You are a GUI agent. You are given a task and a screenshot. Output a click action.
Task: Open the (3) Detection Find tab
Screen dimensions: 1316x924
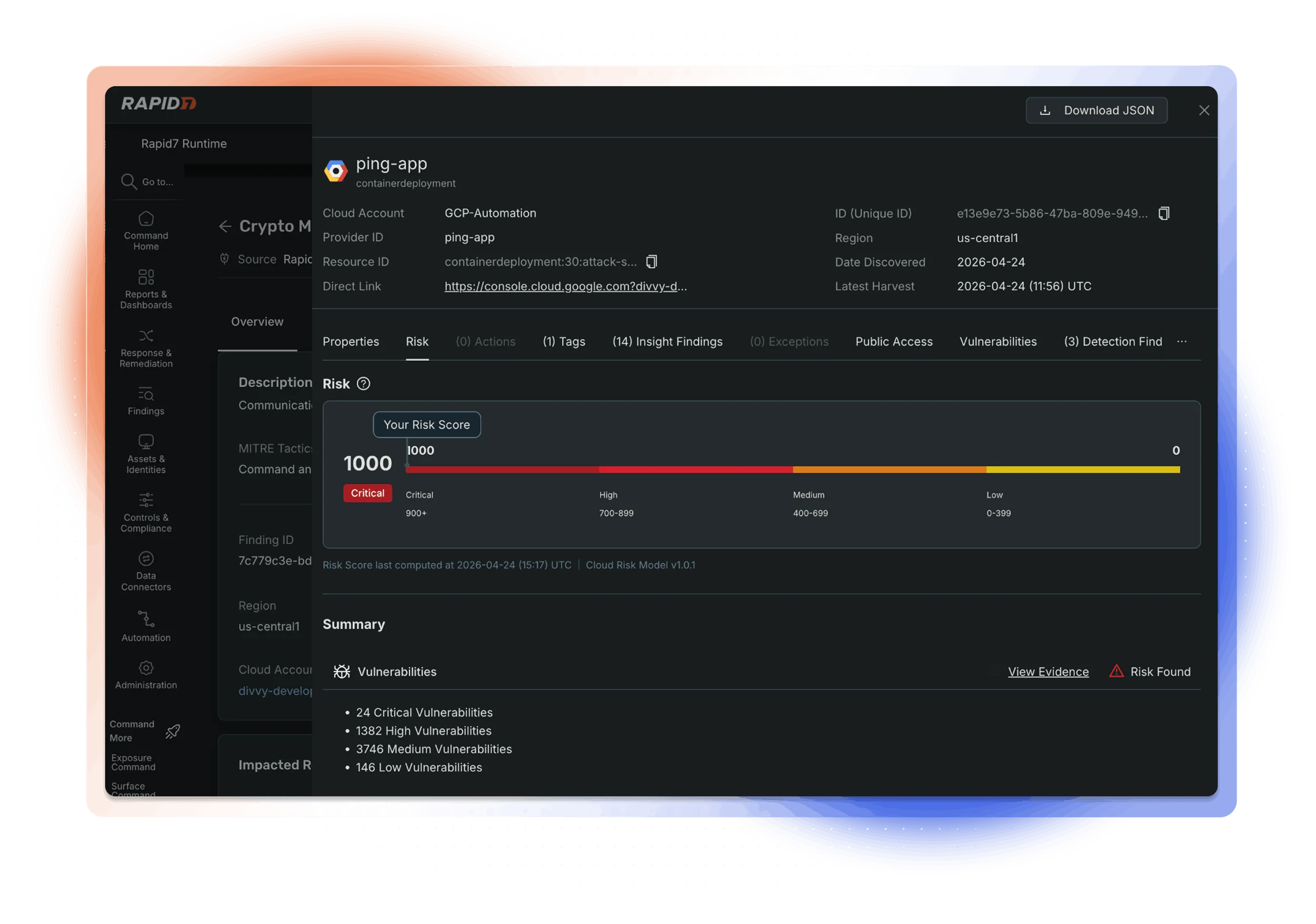(x=1112, y=342)
